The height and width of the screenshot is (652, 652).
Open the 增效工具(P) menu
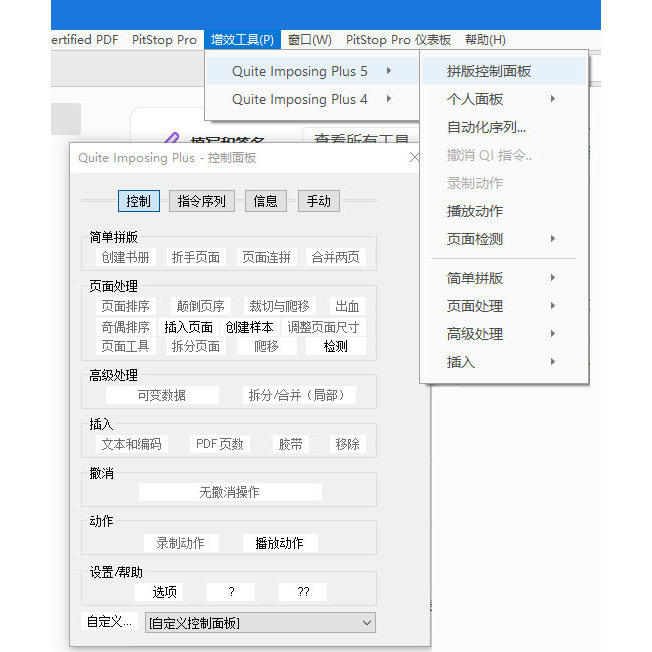242,40
